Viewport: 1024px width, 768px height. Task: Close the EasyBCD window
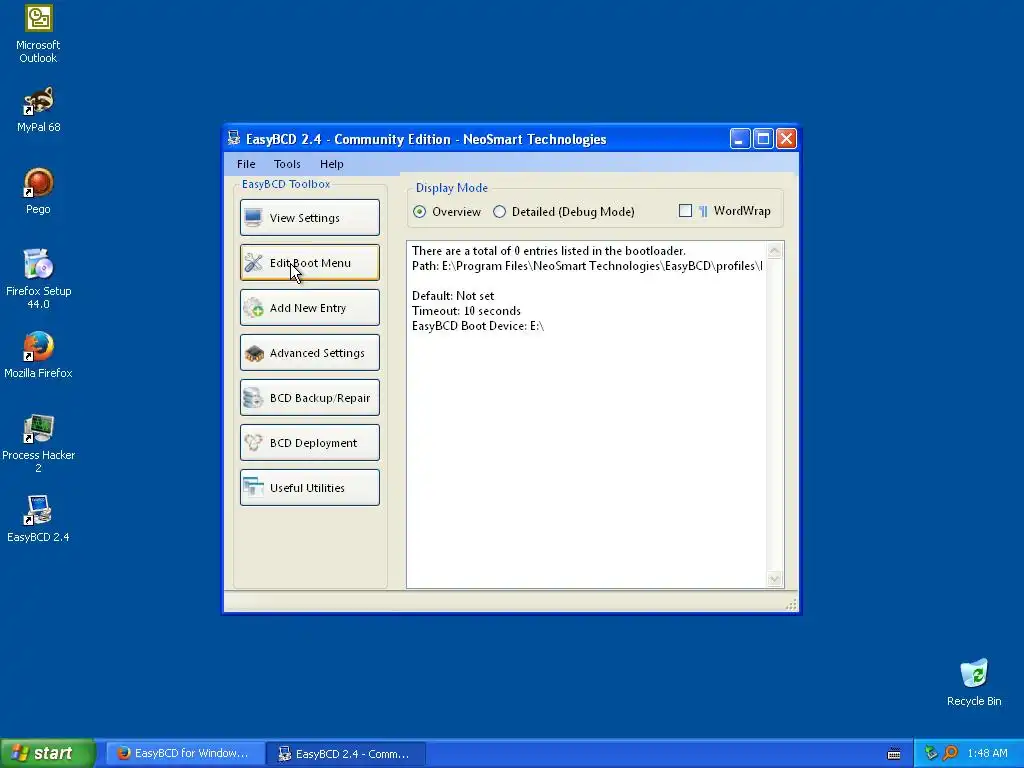(786, 138)
